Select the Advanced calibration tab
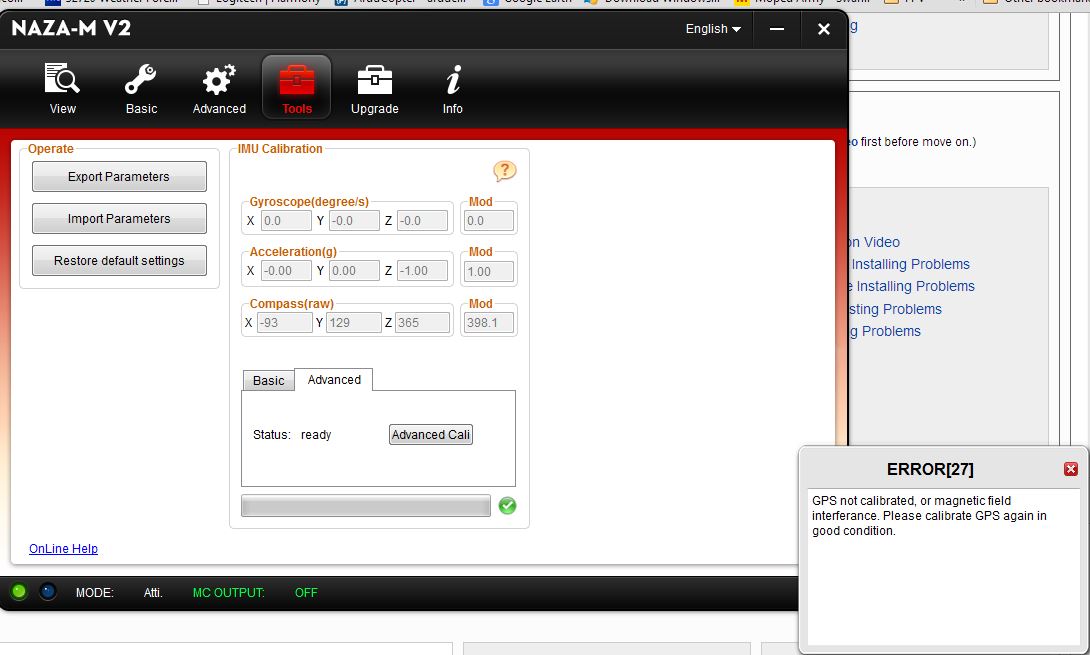This screenshot has height=655, width=1090. pyautogui.click(x=334, y=380)
